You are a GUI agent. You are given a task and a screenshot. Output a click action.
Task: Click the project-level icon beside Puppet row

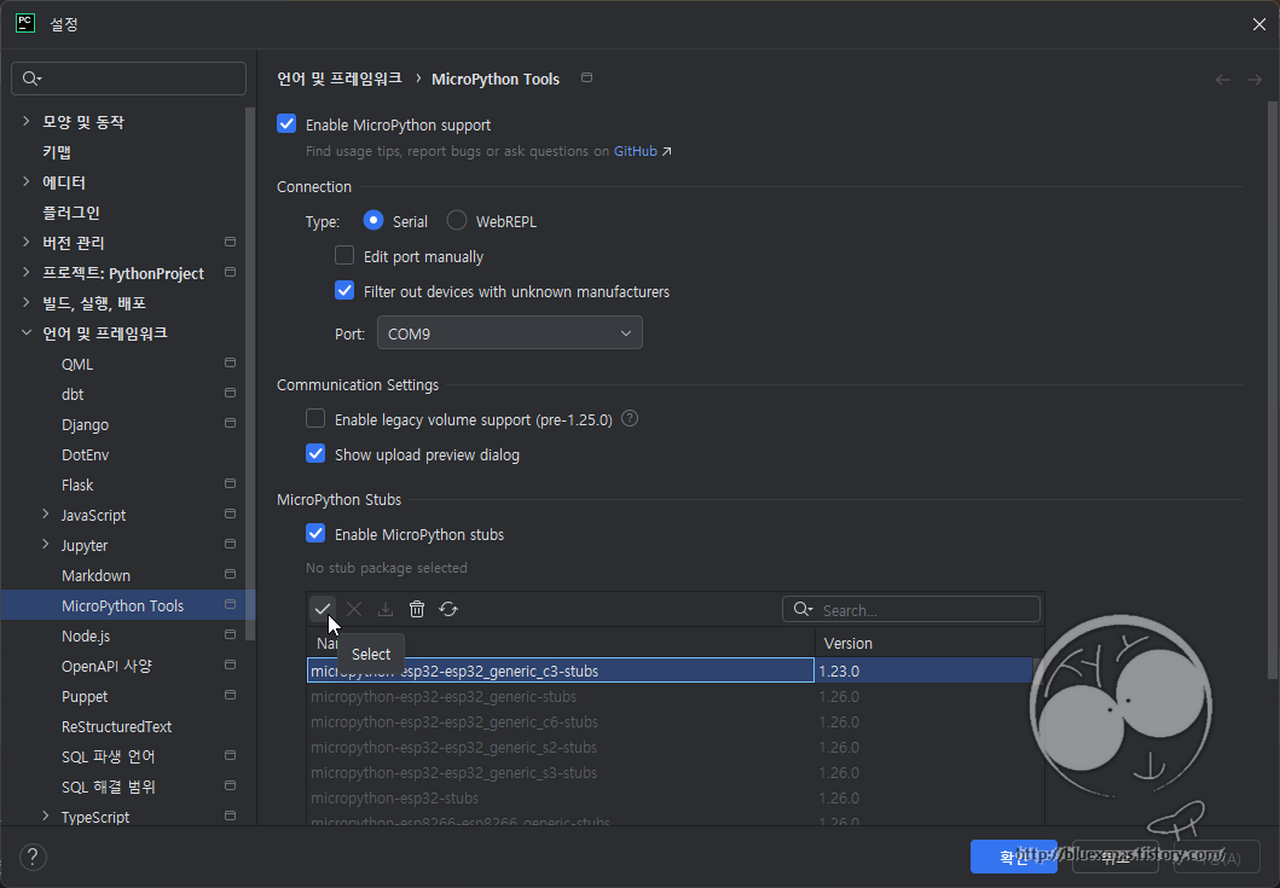pyautogui.click(x=230, y=696)
